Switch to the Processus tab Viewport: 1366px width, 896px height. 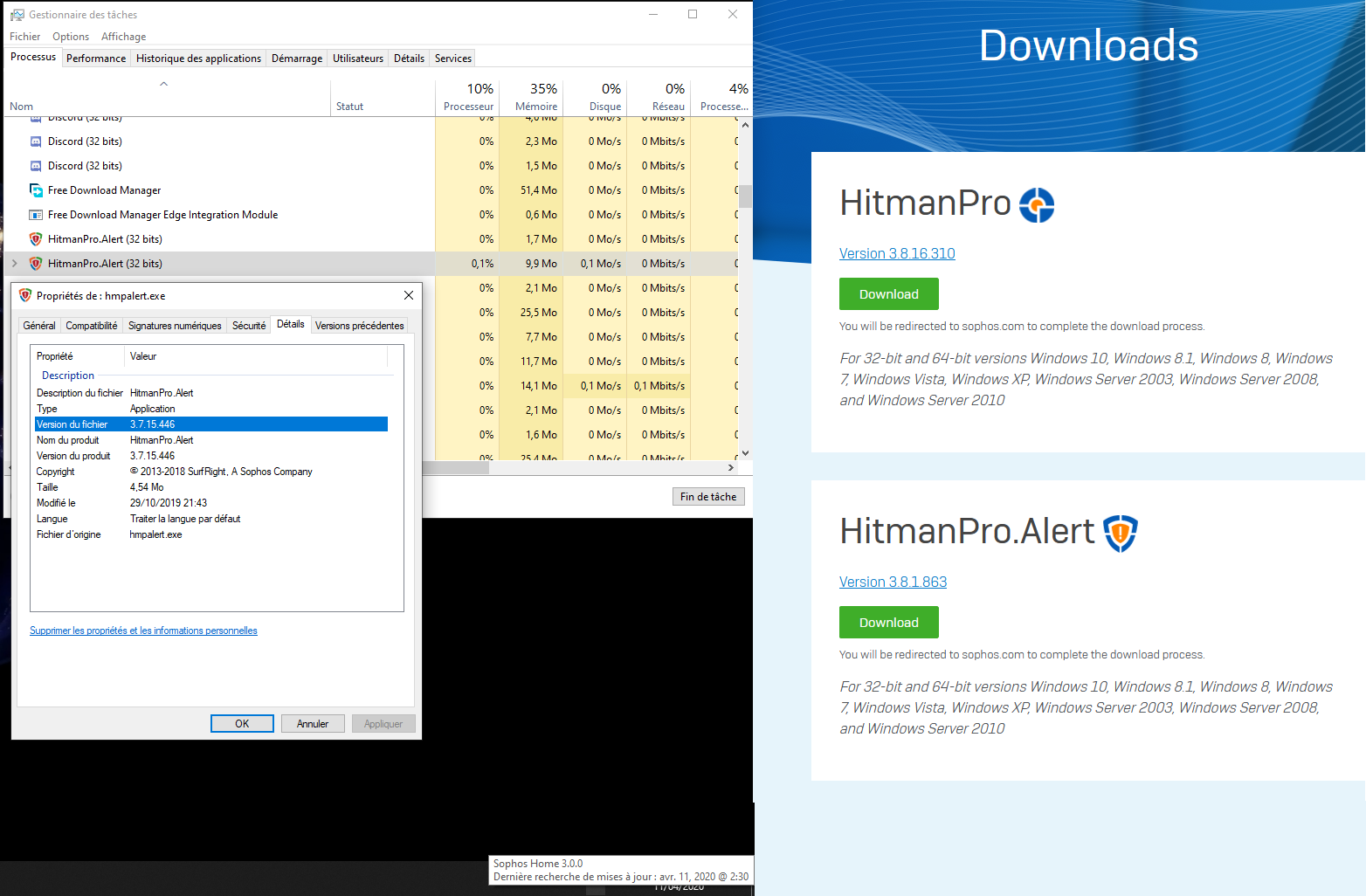(x=33, y=57)
